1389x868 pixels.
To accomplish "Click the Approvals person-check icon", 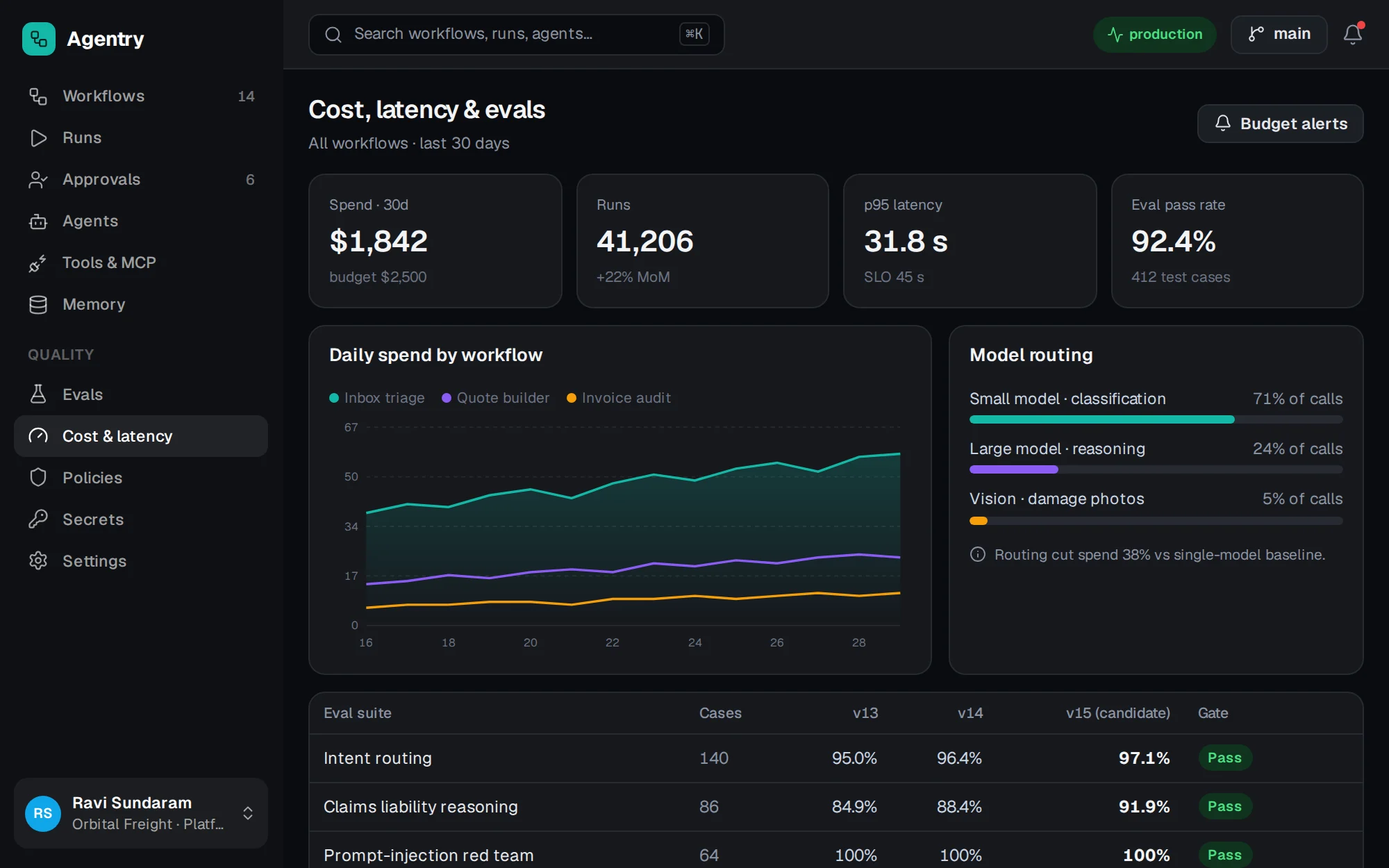I will pyautogui.click(x=38, y=179).
